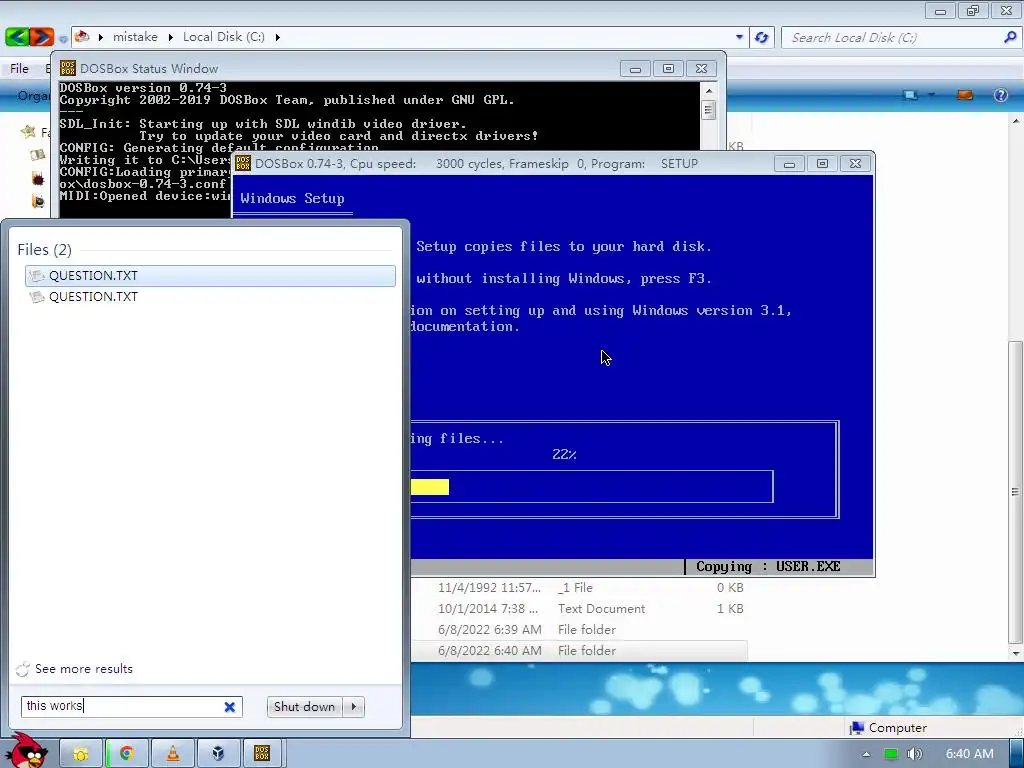Click the preview pane icon in Explorer toolbar

pyautogui.click(x=965, y=95)
